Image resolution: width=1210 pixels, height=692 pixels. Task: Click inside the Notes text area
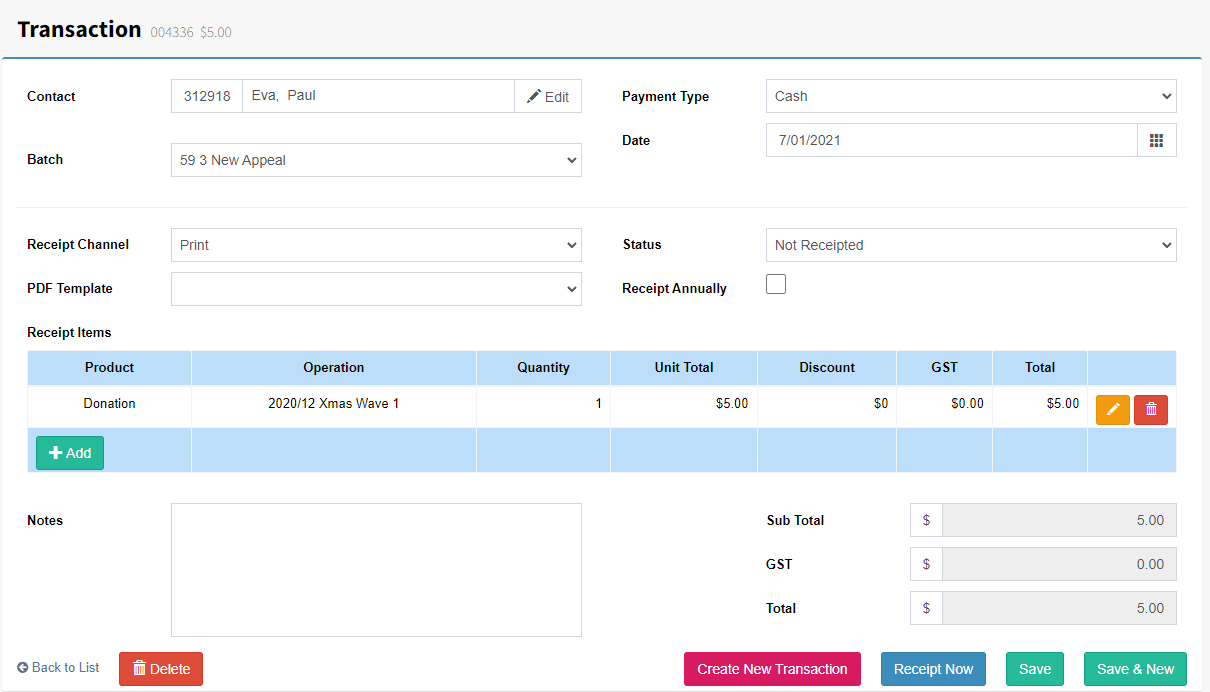(x=376, y=570)
